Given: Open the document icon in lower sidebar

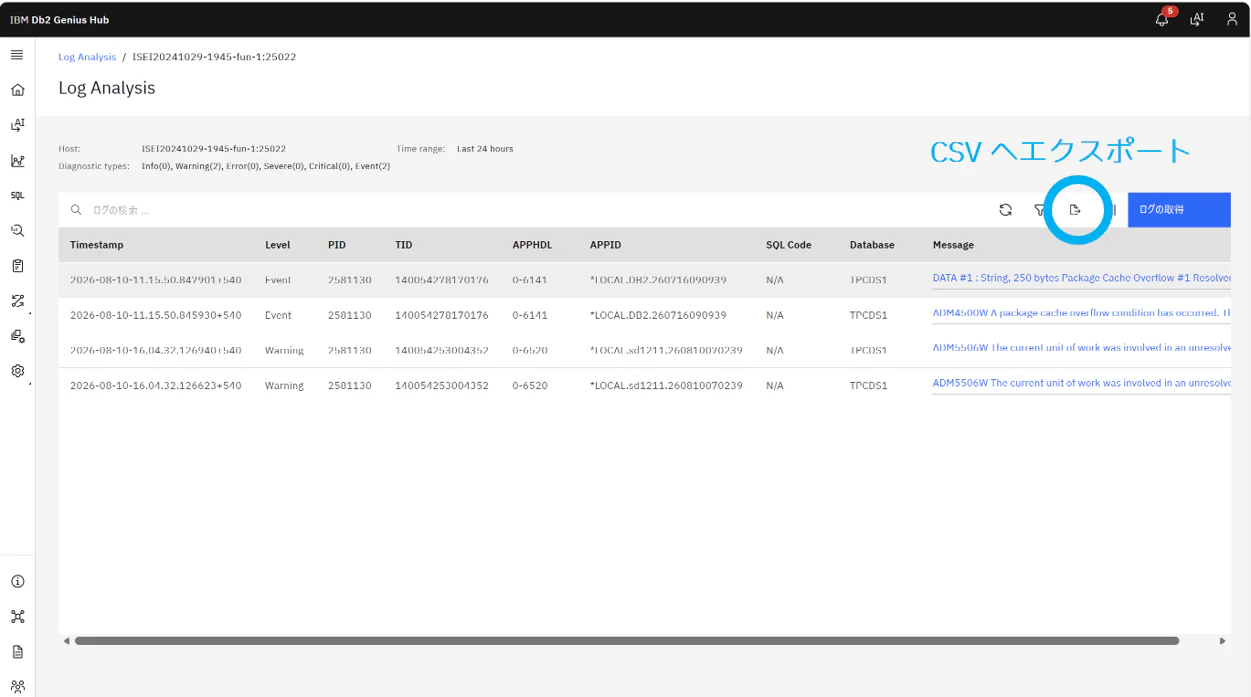Looking at the screenshot, I should click(17, 652).
